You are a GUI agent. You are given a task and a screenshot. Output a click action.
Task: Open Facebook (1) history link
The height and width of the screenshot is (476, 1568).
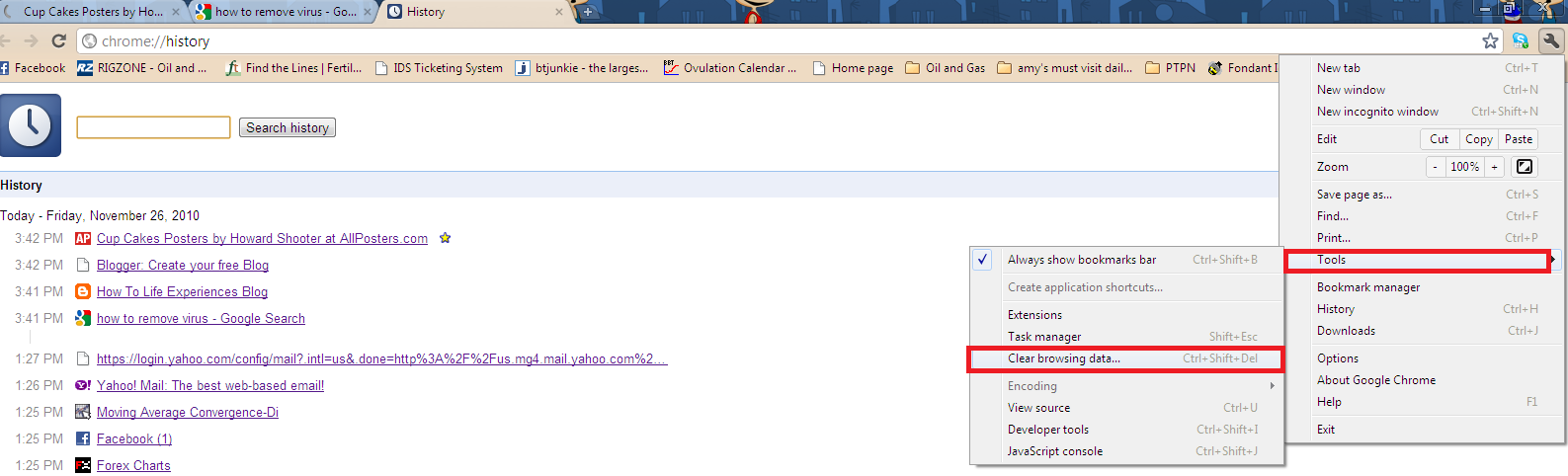(x=134, y=438)
